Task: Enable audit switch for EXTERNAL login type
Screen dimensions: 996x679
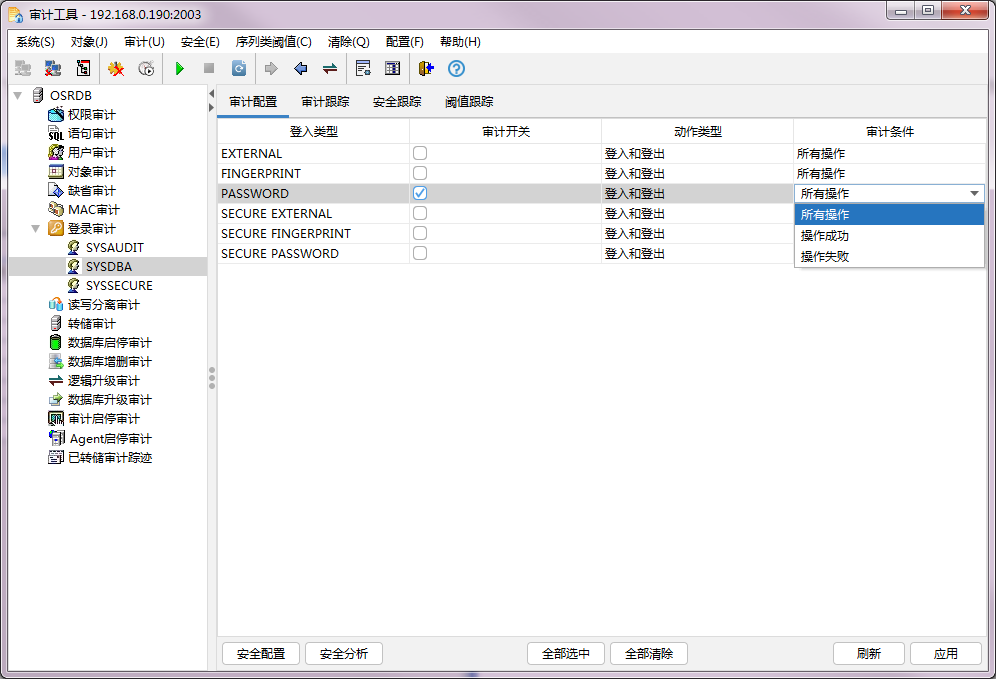Action: tap(420, 153)
